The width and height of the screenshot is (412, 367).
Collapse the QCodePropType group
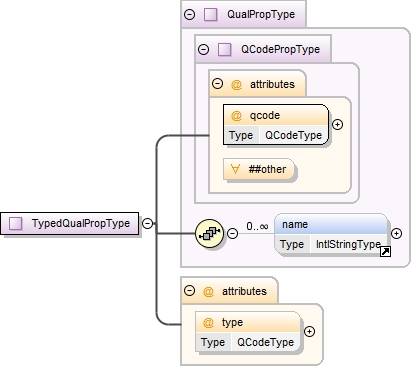[203, 49]
